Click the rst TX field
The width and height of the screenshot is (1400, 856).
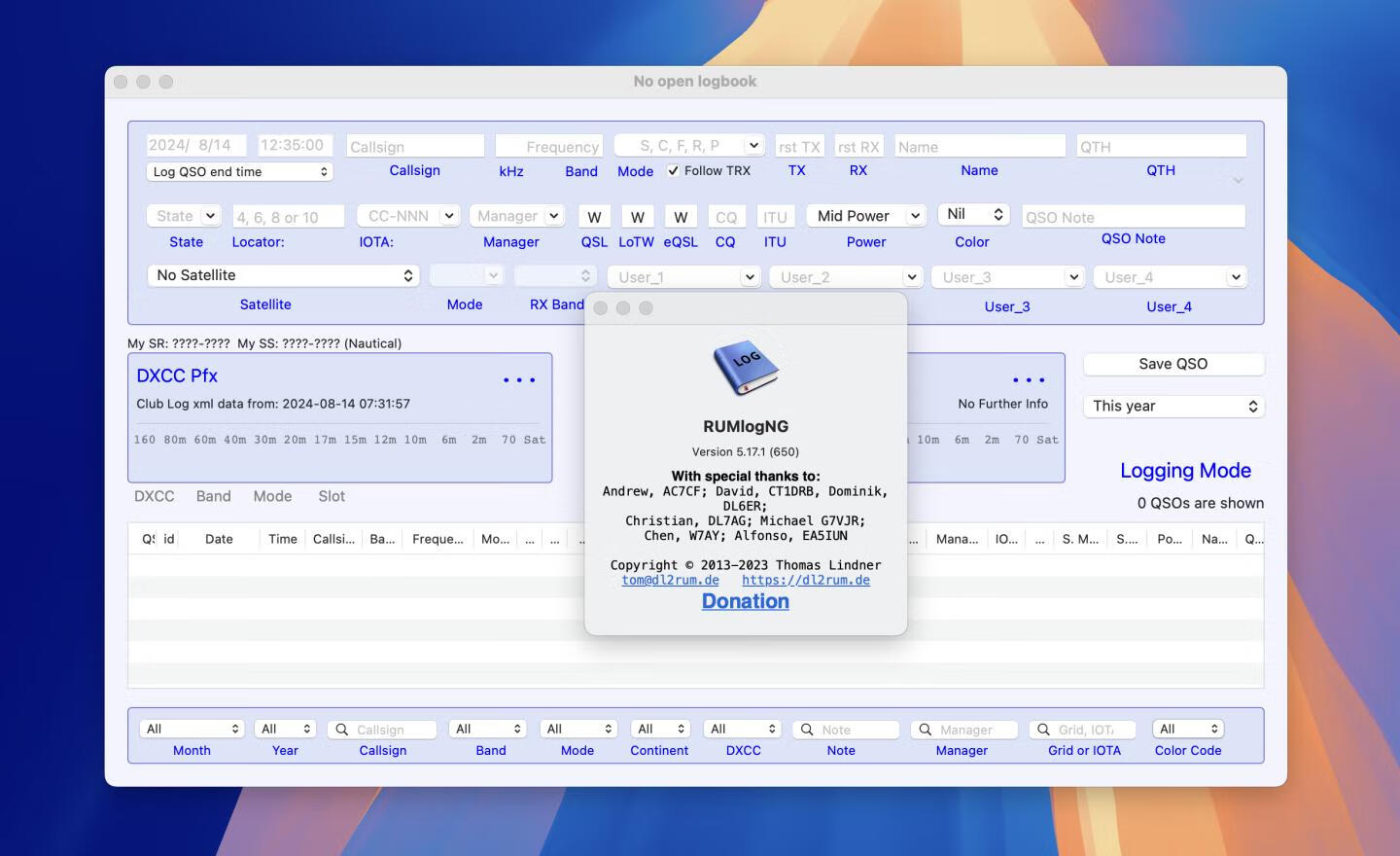click(x=799, y=146)
